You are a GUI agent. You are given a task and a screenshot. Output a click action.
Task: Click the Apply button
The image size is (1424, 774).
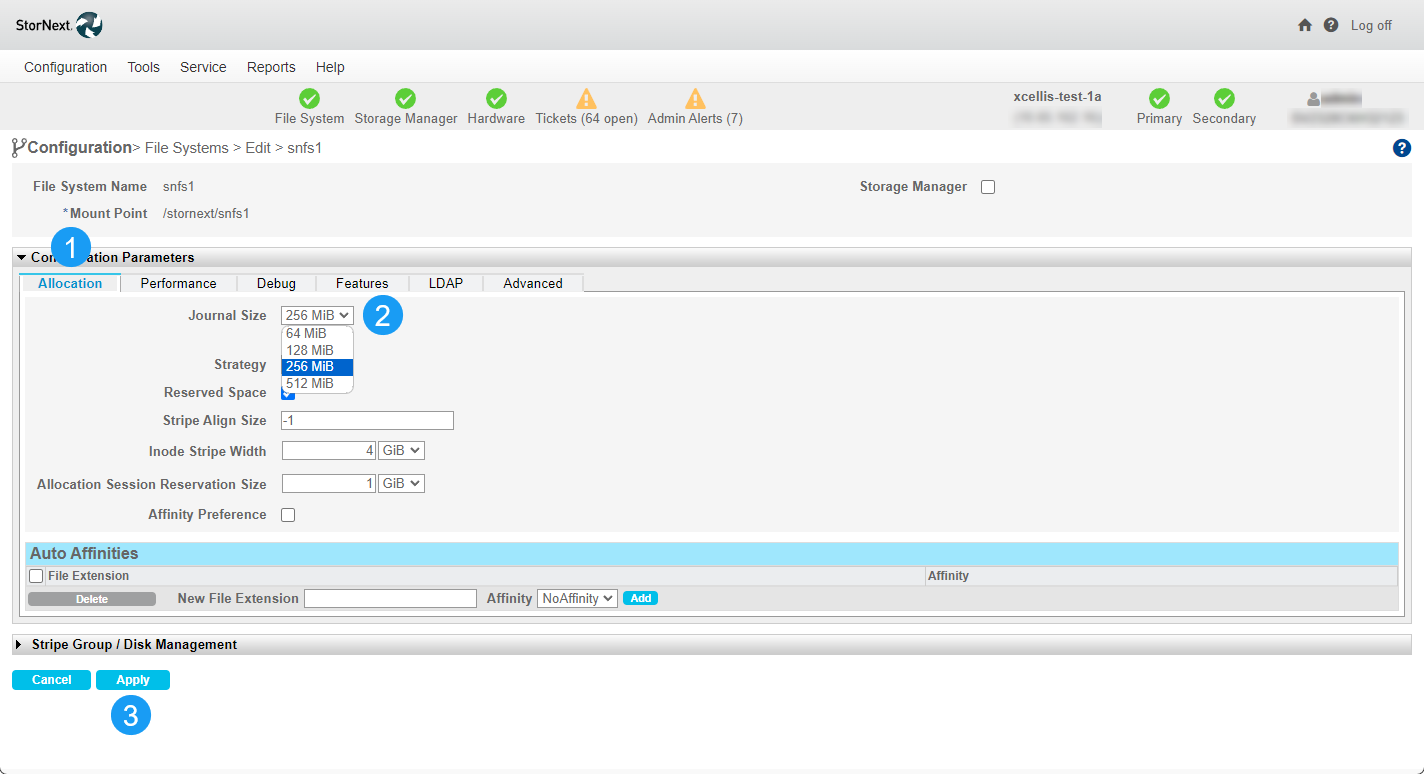click(x=133, y=680)
